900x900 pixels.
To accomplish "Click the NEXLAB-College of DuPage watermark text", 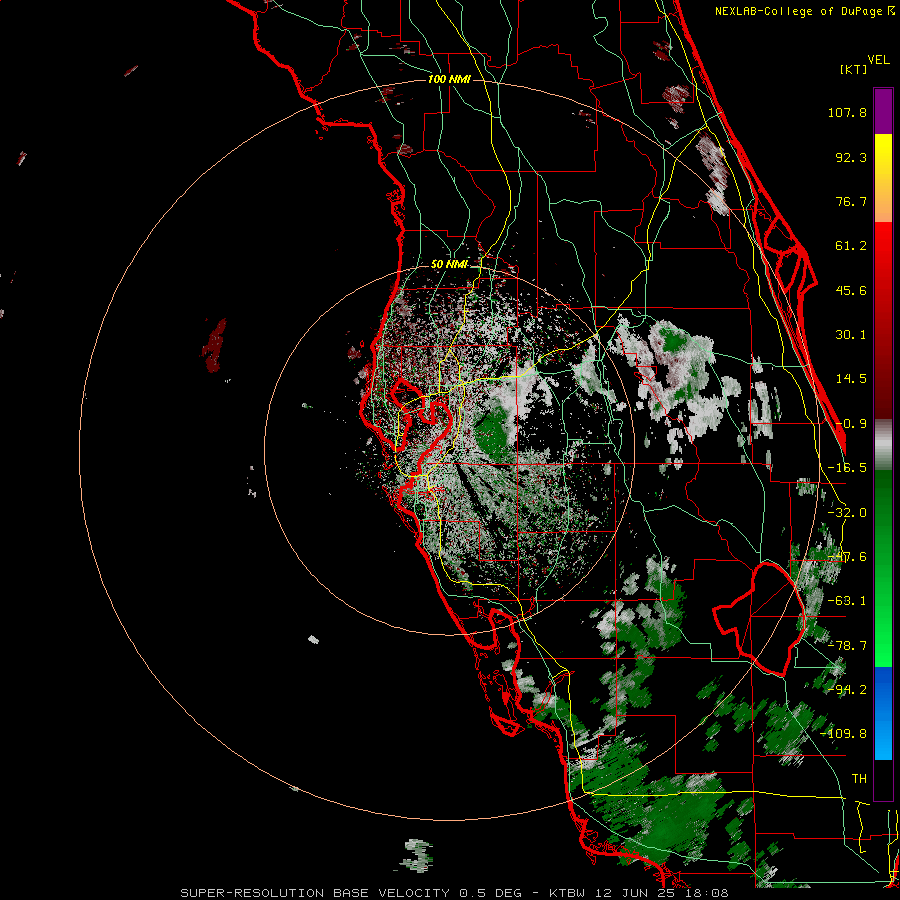I will pos(804,11).
